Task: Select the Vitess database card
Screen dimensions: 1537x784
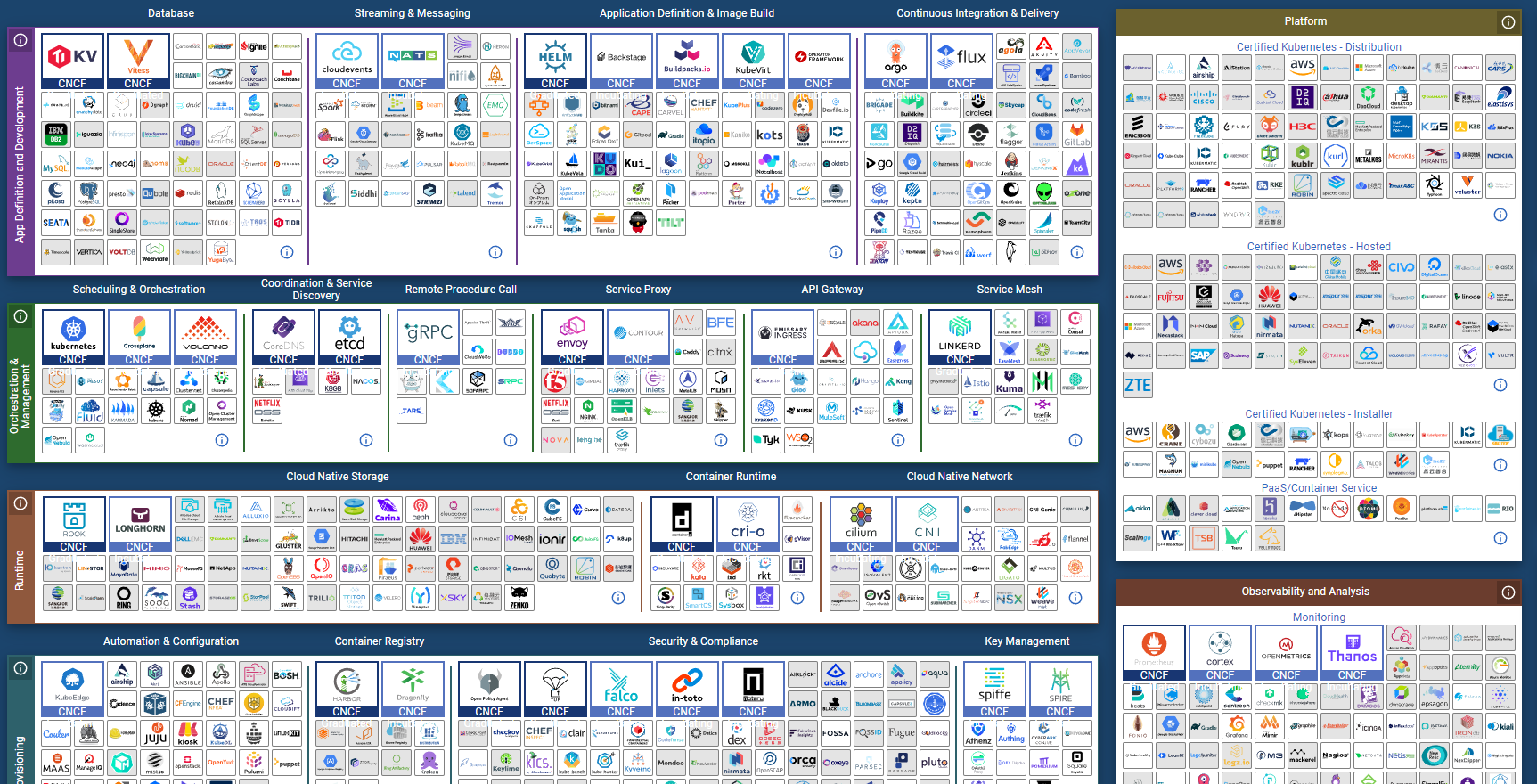Action: (x=138, y=61)
